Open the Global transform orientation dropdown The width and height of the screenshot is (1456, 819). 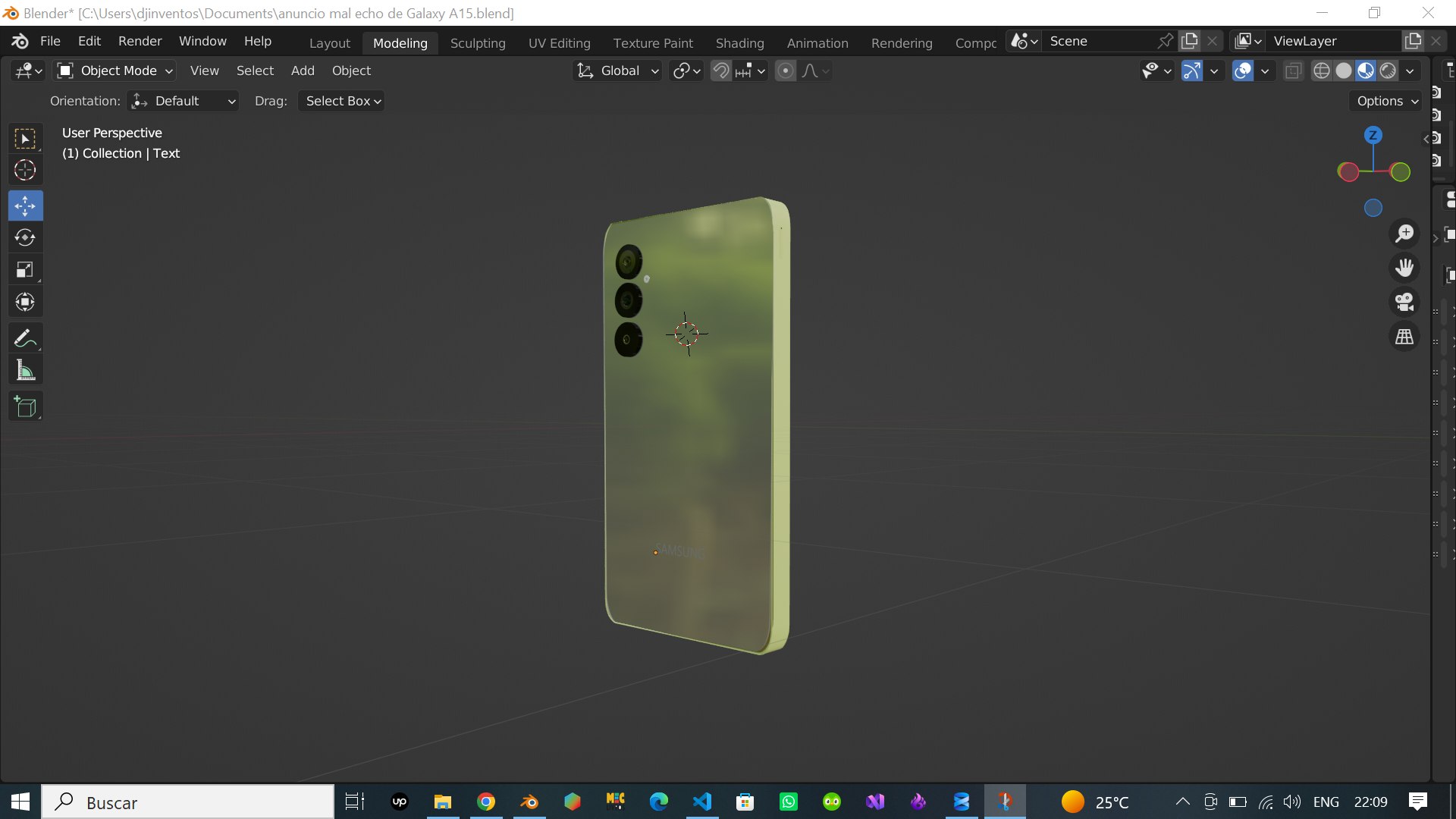coord(617,71)
